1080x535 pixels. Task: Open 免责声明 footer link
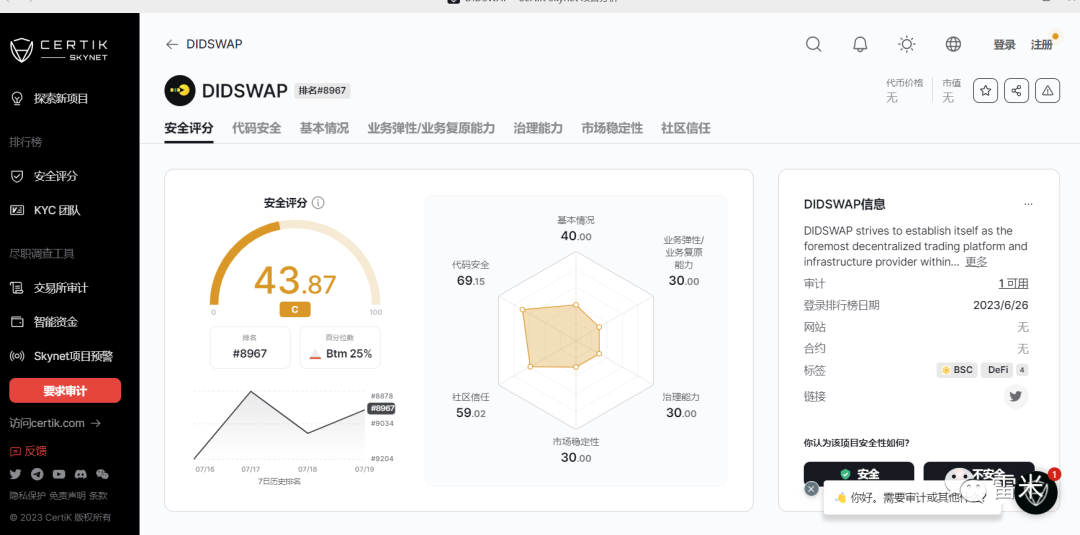(x=67, y=495)
